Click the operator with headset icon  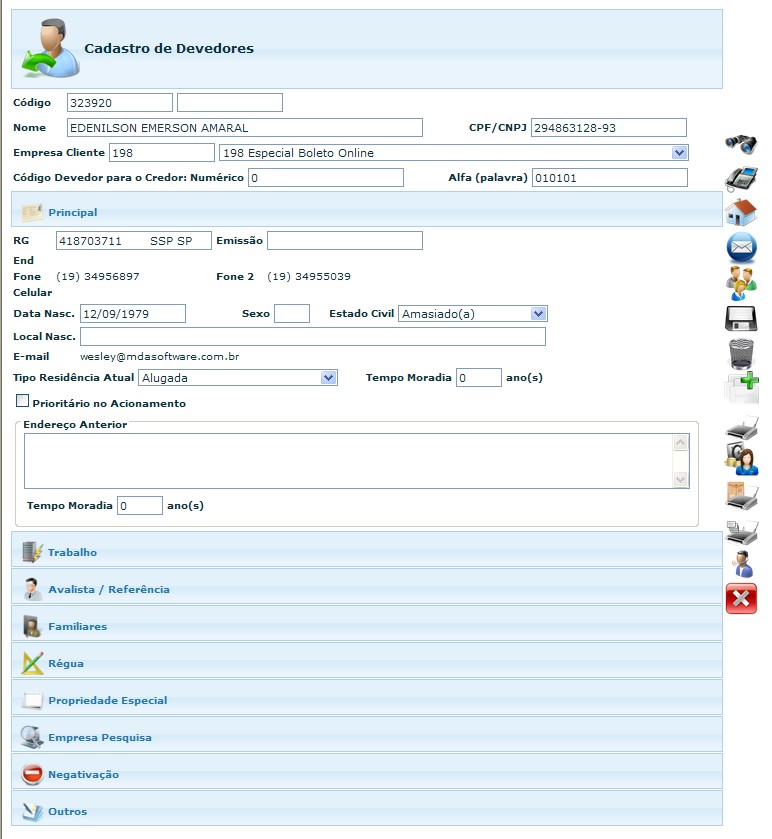(742, 563)
